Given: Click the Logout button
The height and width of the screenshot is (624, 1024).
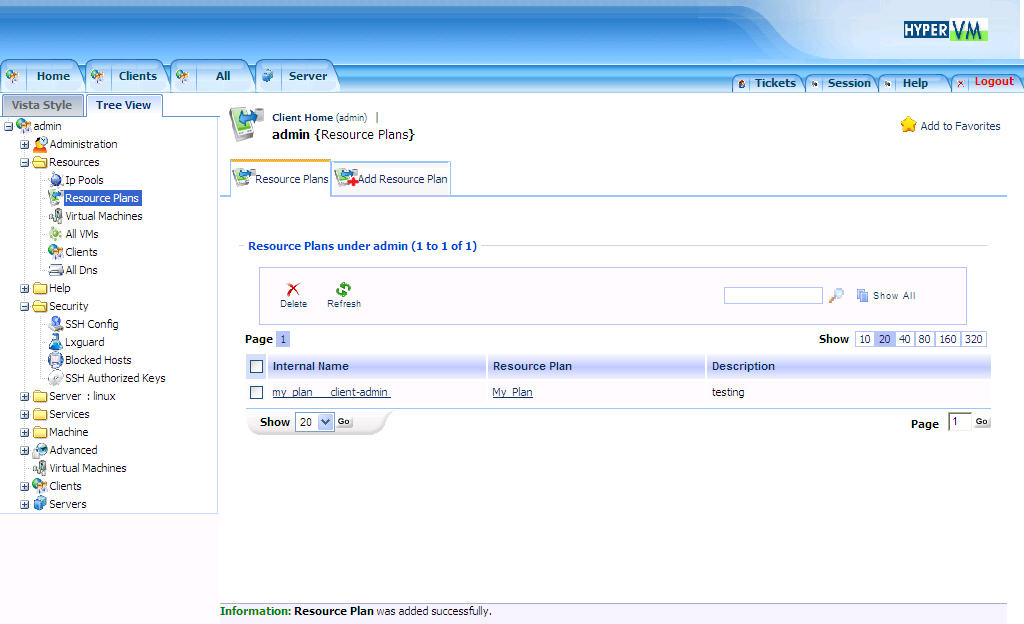Looking at the screenshot, I should pyautogui.click(x=993, y=82).
